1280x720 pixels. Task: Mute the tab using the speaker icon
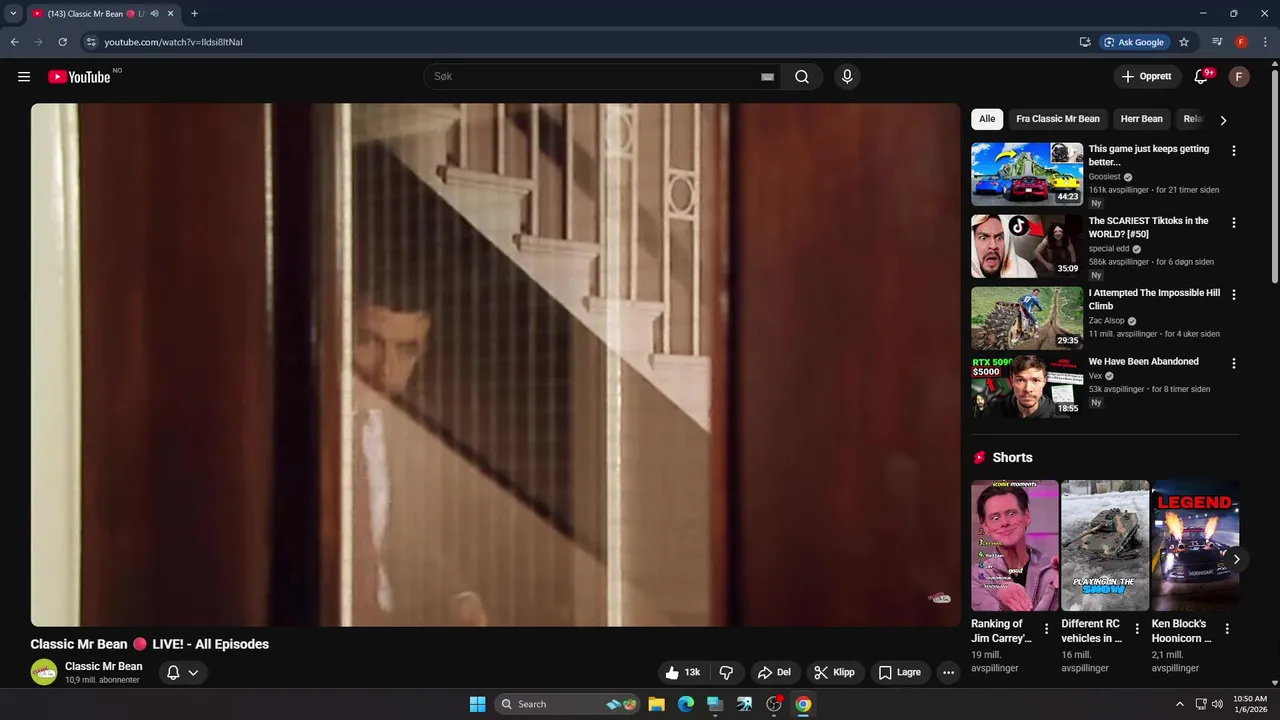click(155, 14)
